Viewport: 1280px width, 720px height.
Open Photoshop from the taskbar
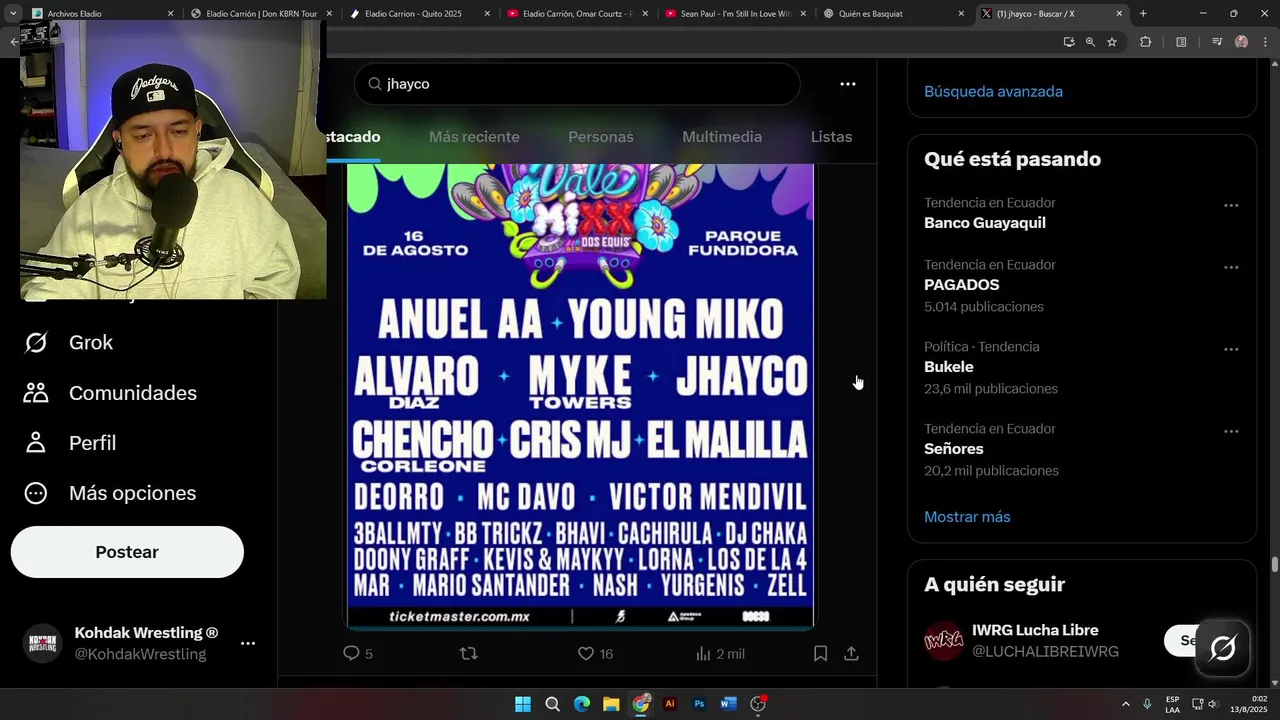(x=699, y=704)
